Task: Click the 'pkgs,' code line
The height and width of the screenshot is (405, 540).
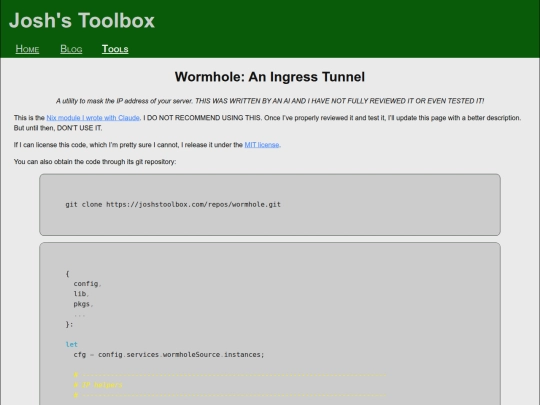Action: click(x=83, y=304)
